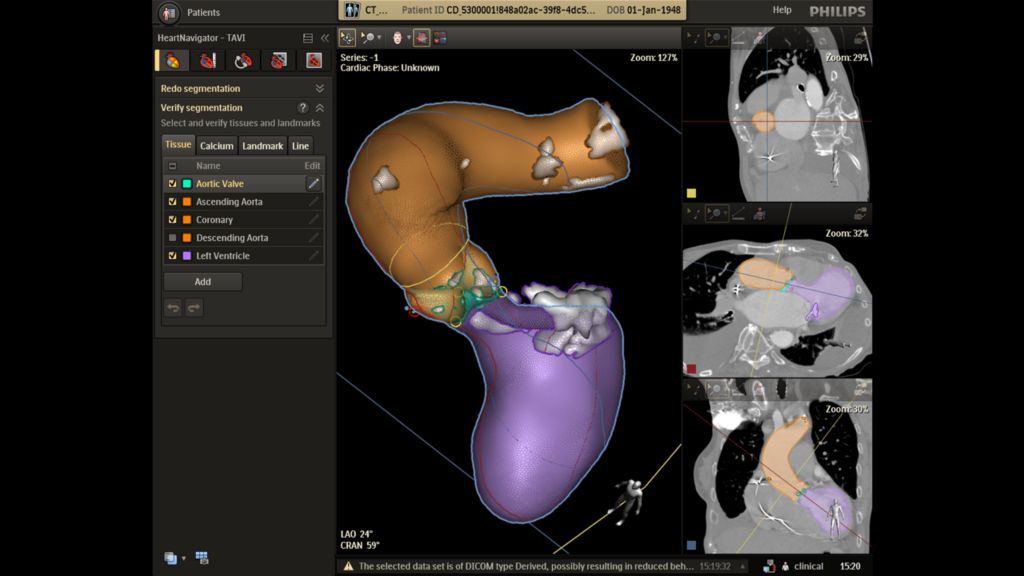
Task: Click the line measure tool in axial view toolbar
Action: tap(739, 214)
